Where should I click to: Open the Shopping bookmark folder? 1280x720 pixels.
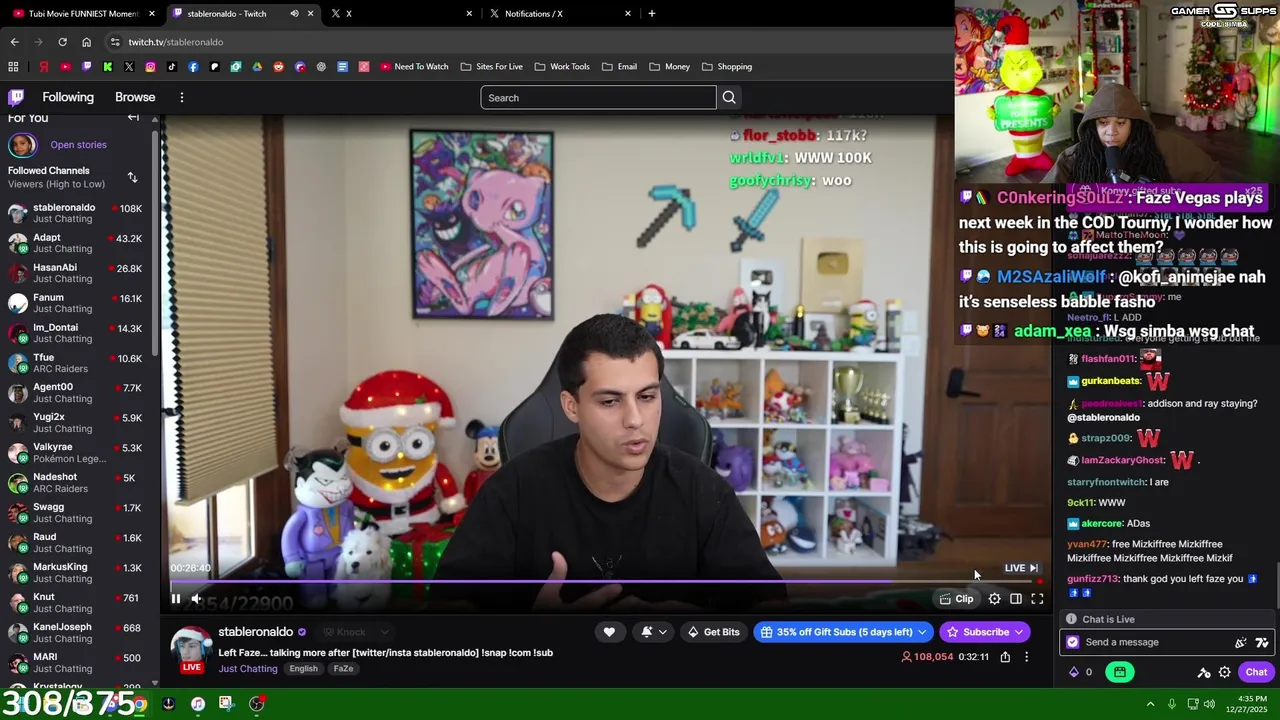[x=727, y=66]
